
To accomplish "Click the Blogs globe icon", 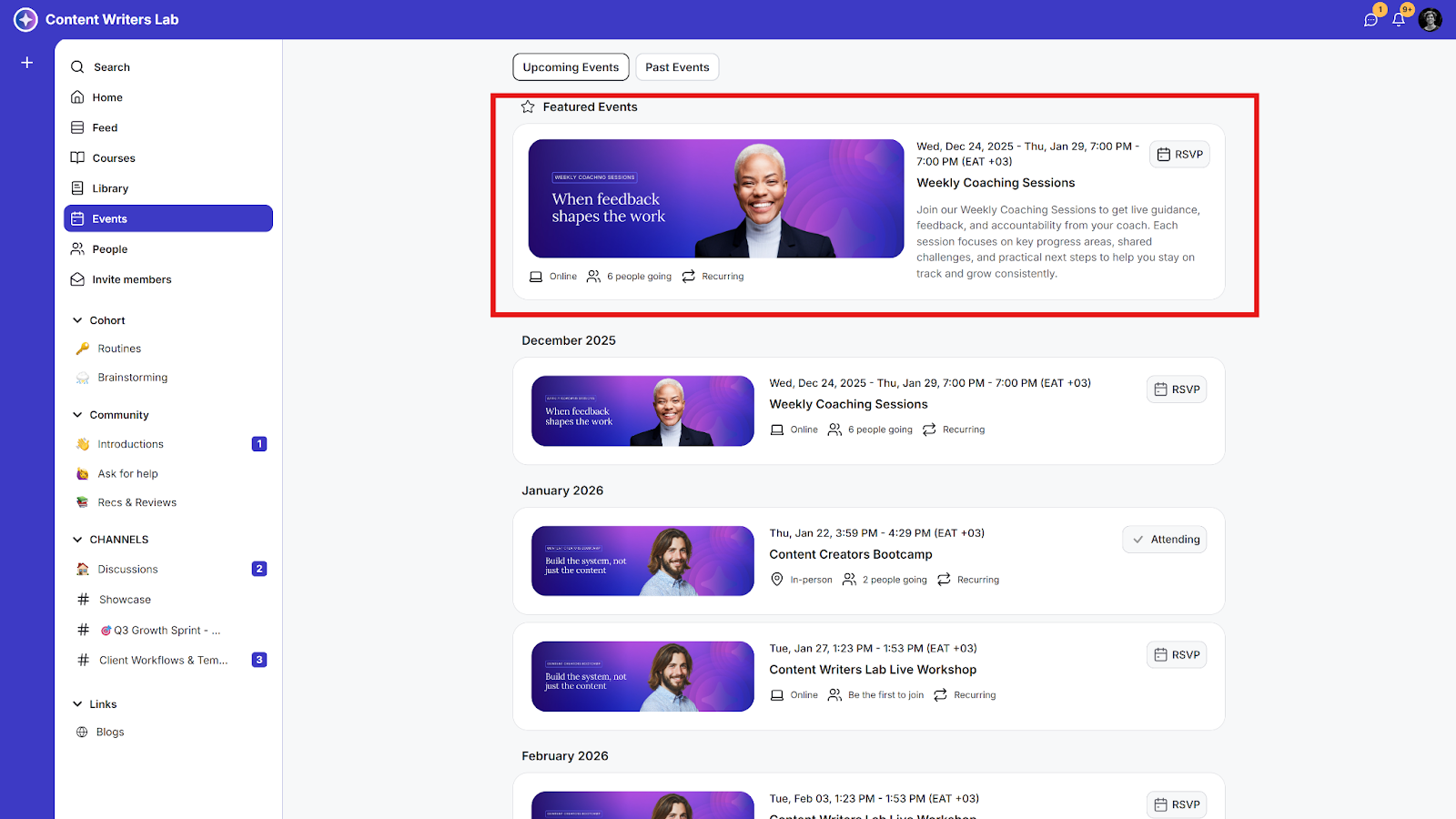I will tap(82, 732).
